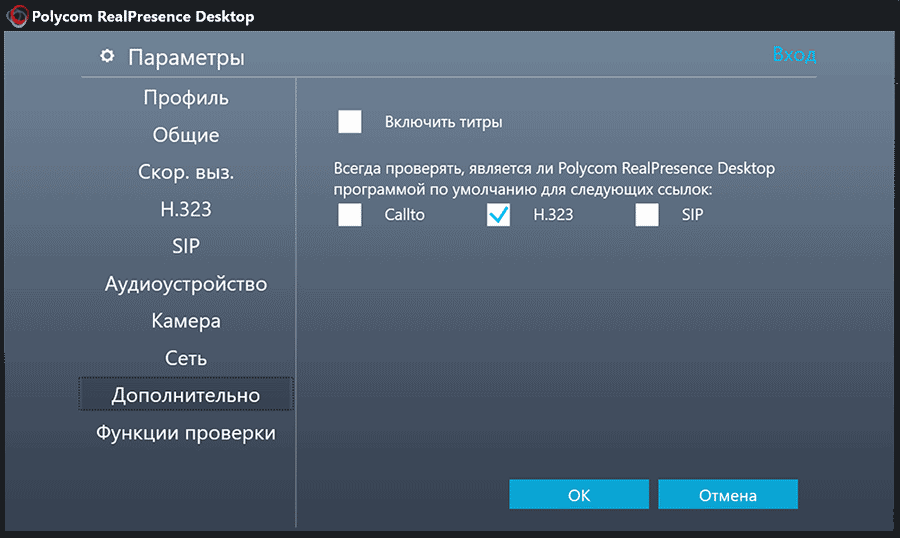The height and width of the screenshot is (538, 900).
Task: Switch to the Общие settings section
Action: tap(186, 135)
